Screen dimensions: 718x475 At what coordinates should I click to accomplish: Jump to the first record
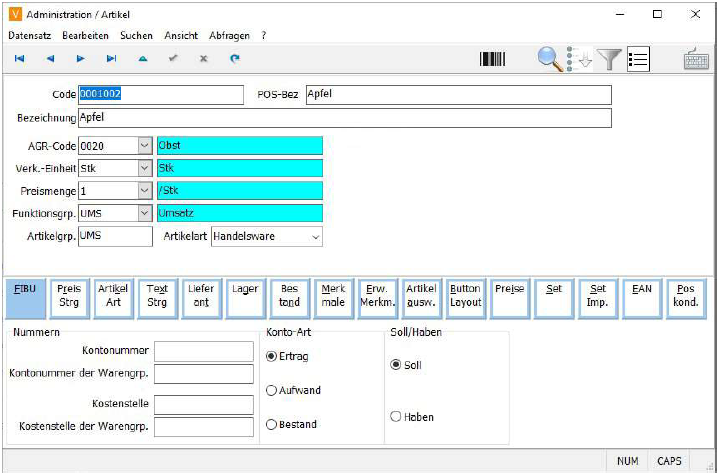[x=19, y=59]
